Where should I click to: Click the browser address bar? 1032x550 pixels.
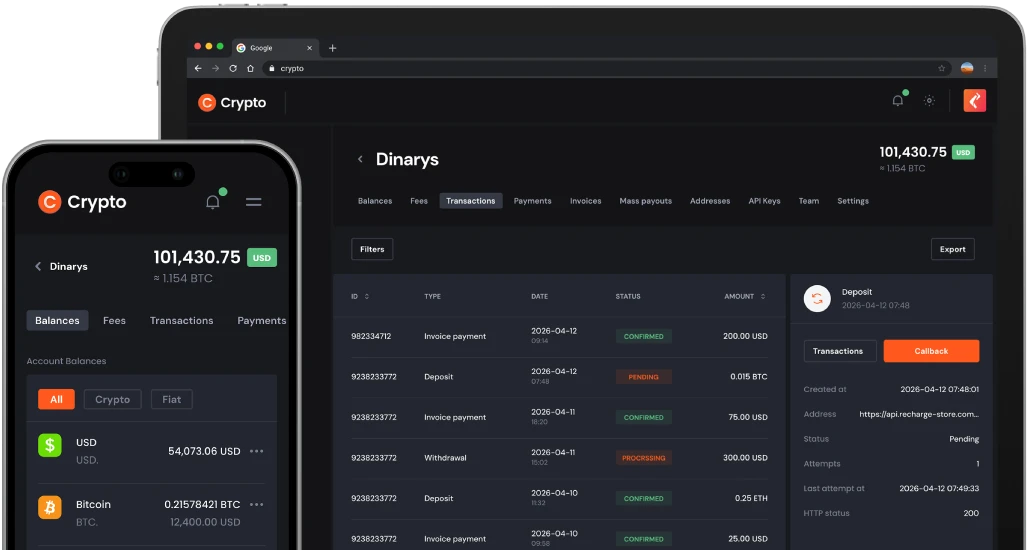(606, 68)
